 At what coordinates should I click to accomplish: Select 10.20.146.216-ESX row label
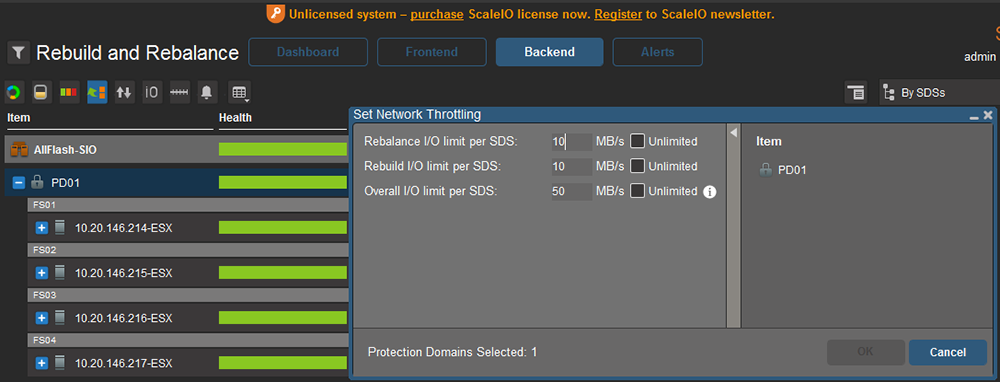pos(124,318)
